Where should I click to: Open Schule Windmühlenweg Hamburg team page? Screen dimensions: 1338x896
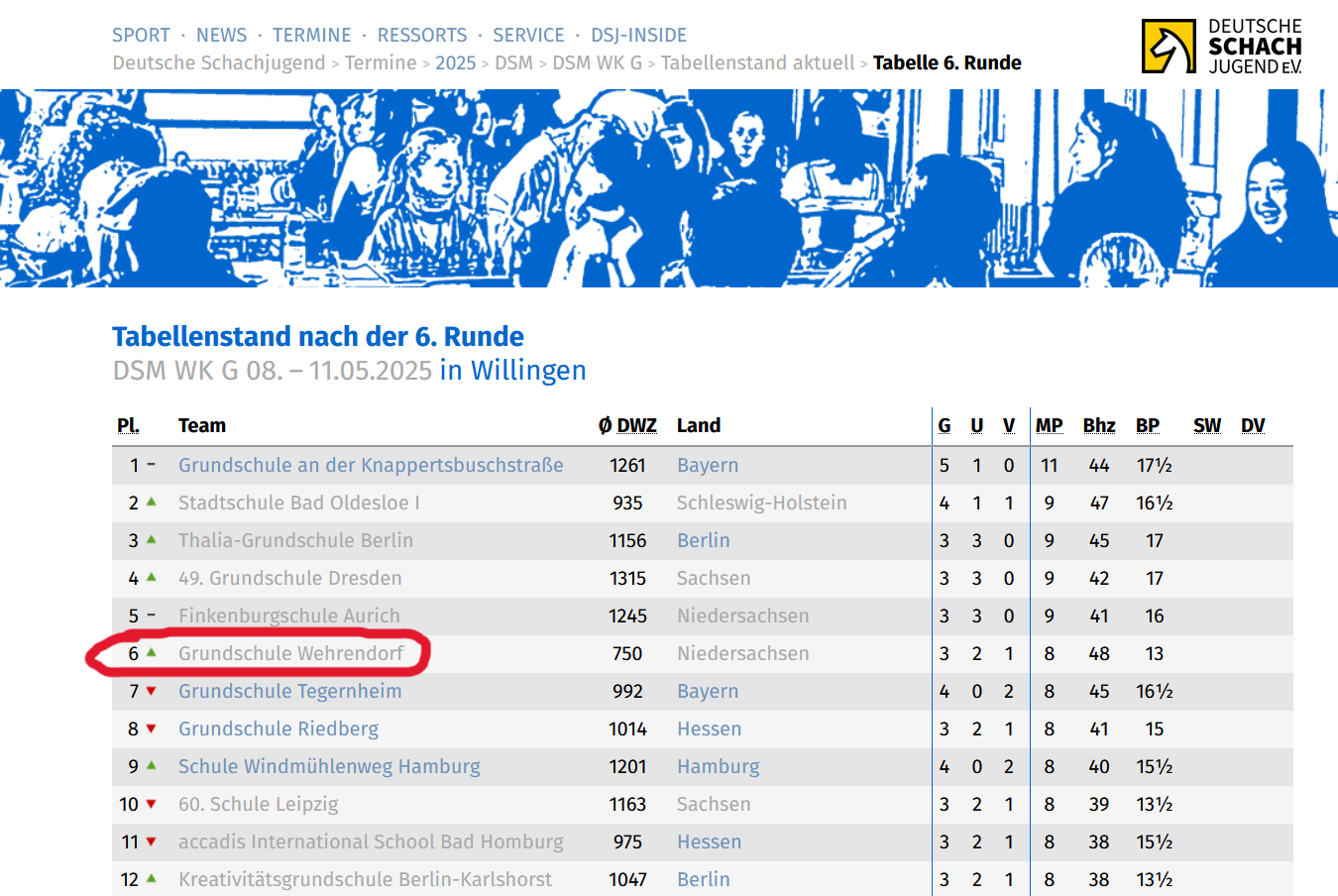click(329, 766)
